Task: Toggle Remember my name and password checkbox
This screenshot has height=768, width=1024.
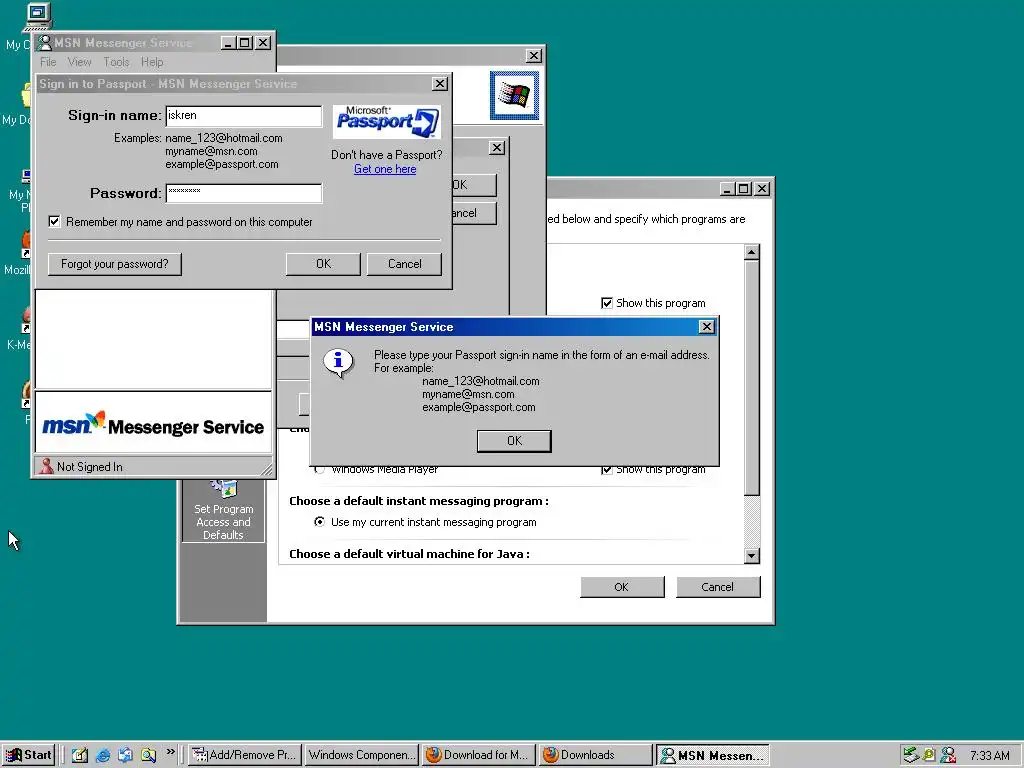Action: (54, 221)
